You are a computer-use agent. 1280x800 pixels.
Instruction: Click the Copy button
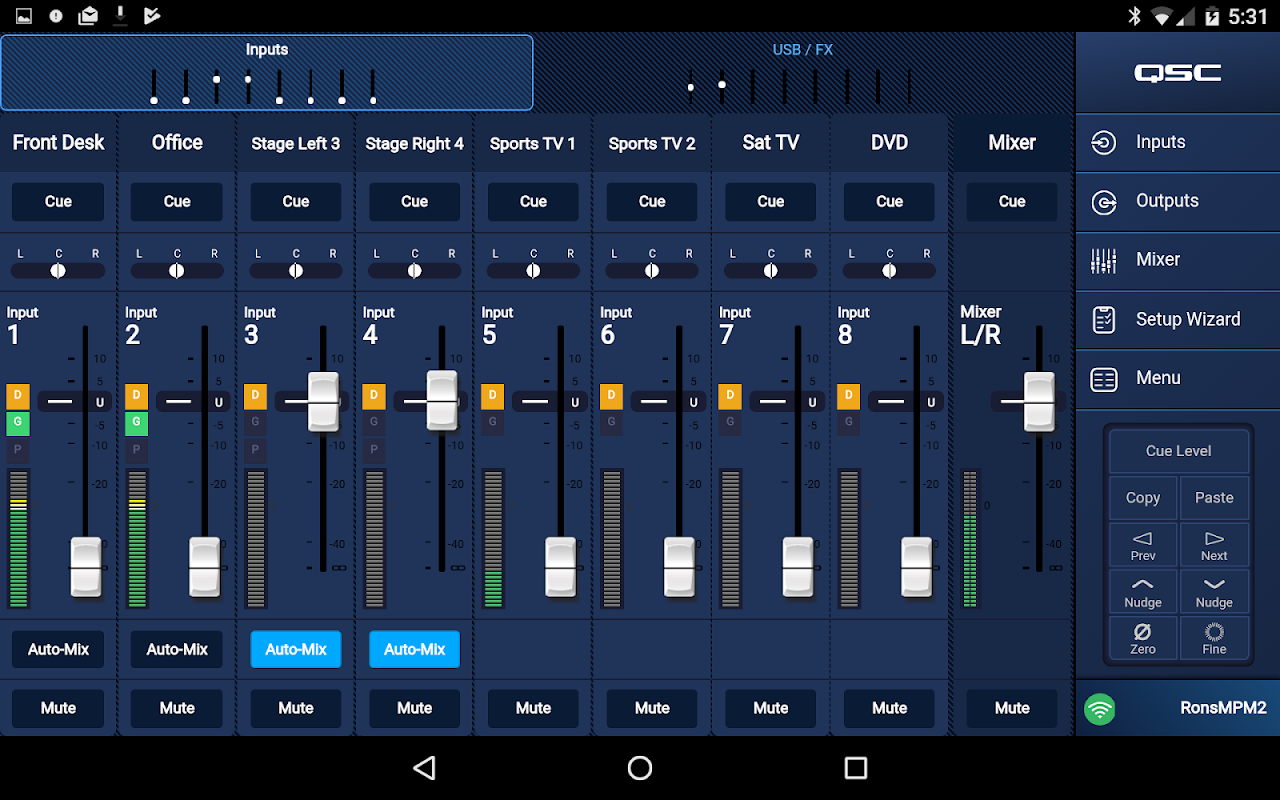pos(1143,498)
